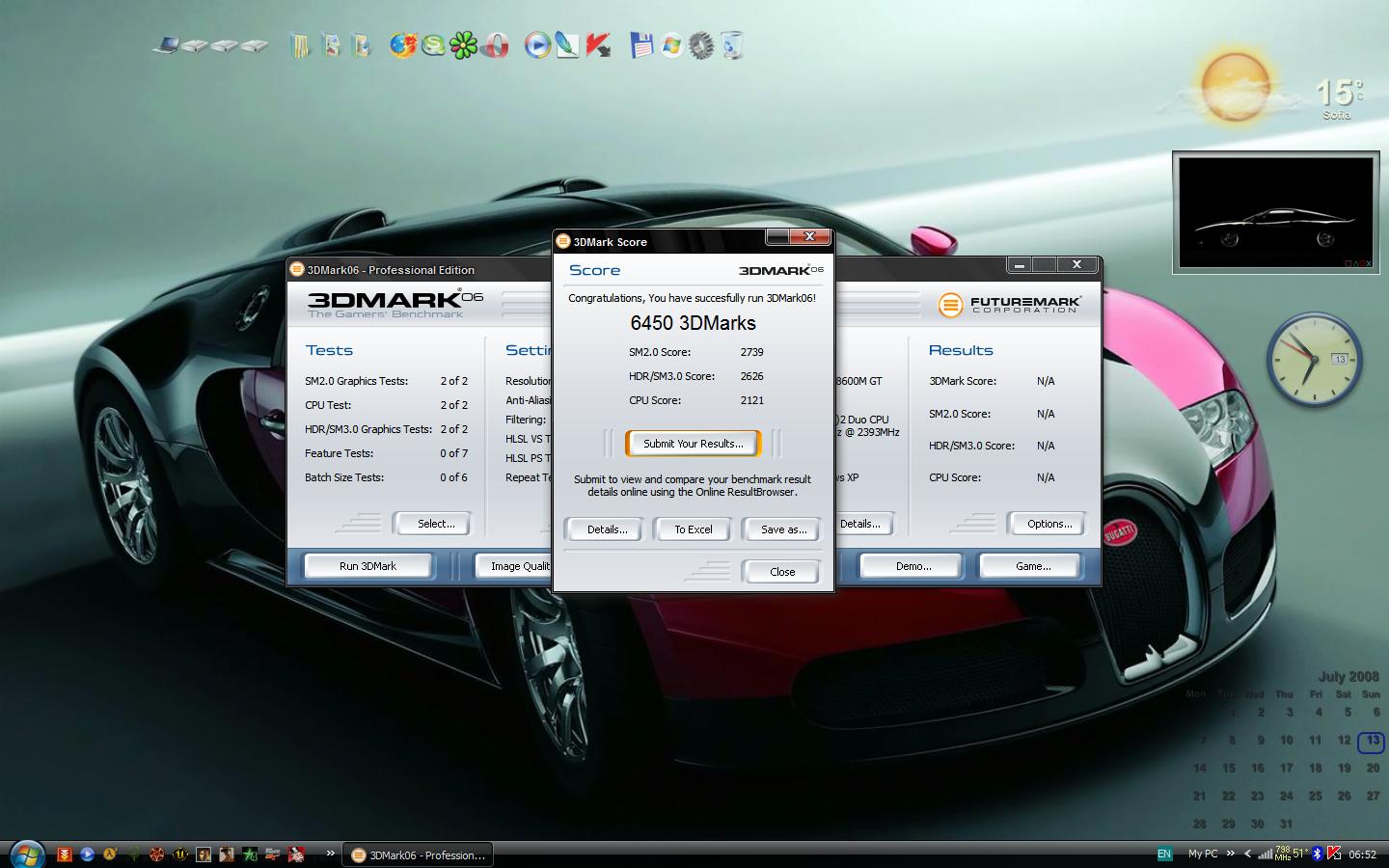This screenshot has width=1389, height=868.
Task: Open the first folder icon in the dock
Action: 300,45
